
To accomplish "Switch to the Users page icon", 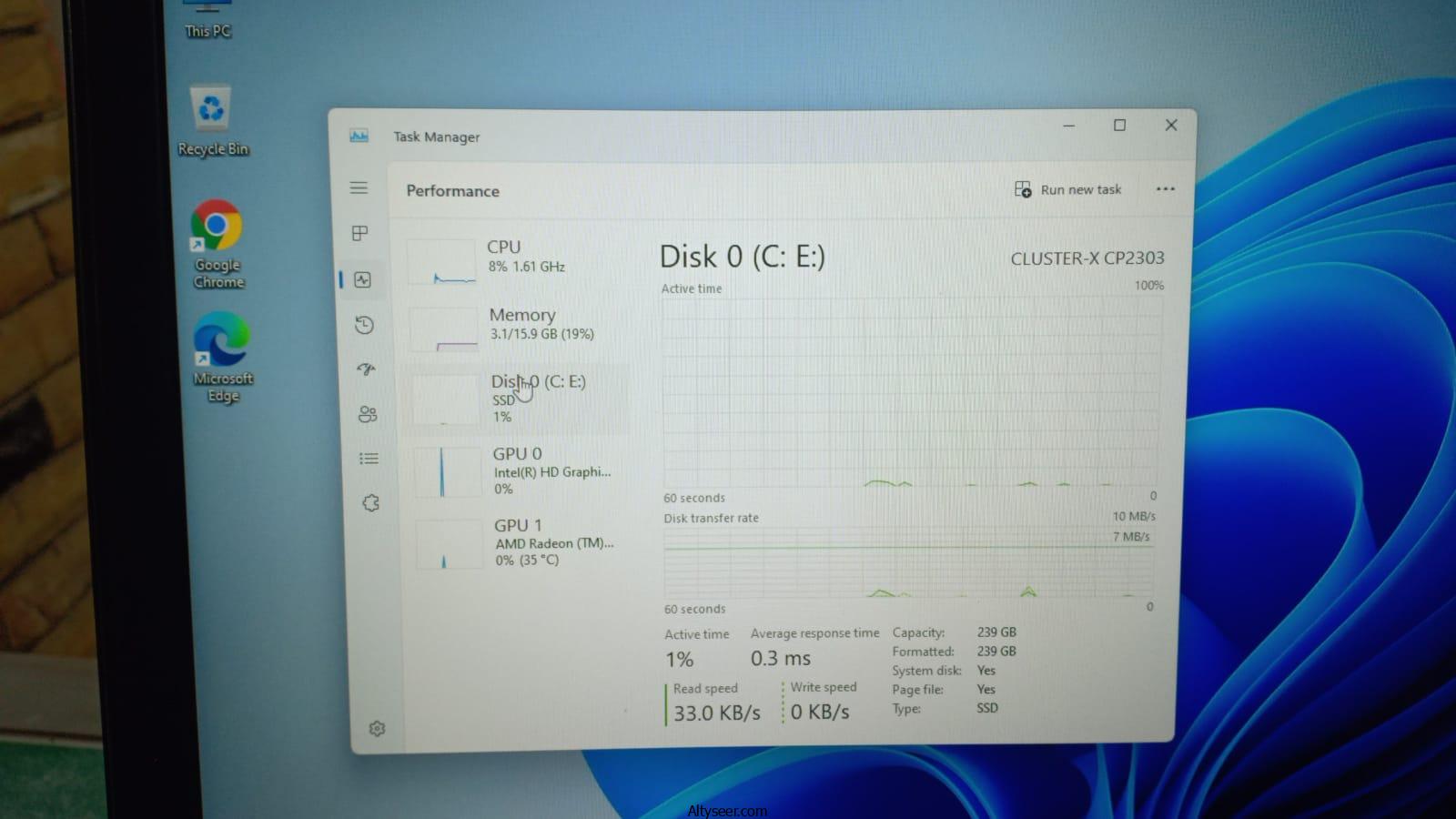I will point(368,414).
